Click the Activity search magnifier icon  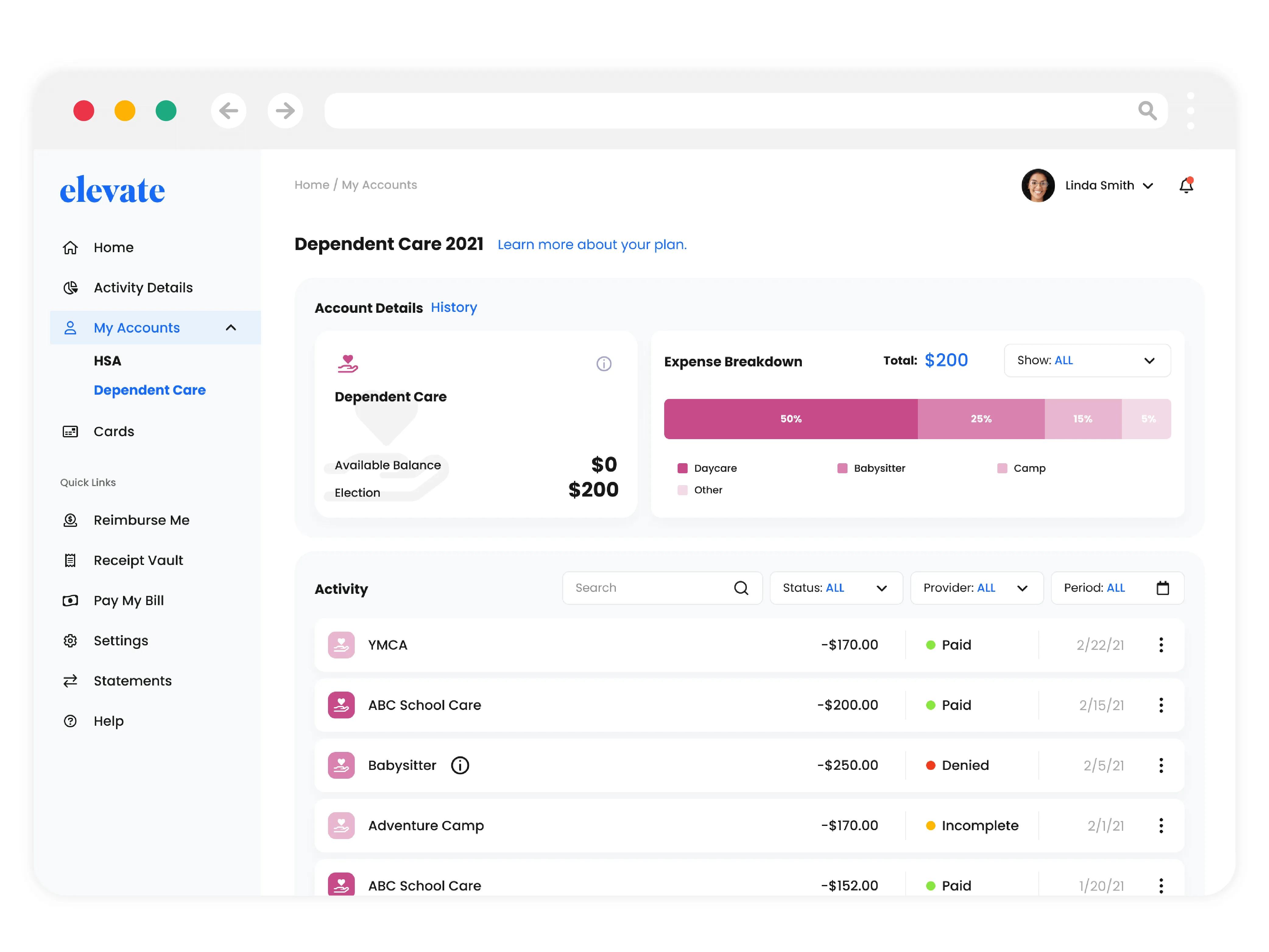[x=741, y=587]
